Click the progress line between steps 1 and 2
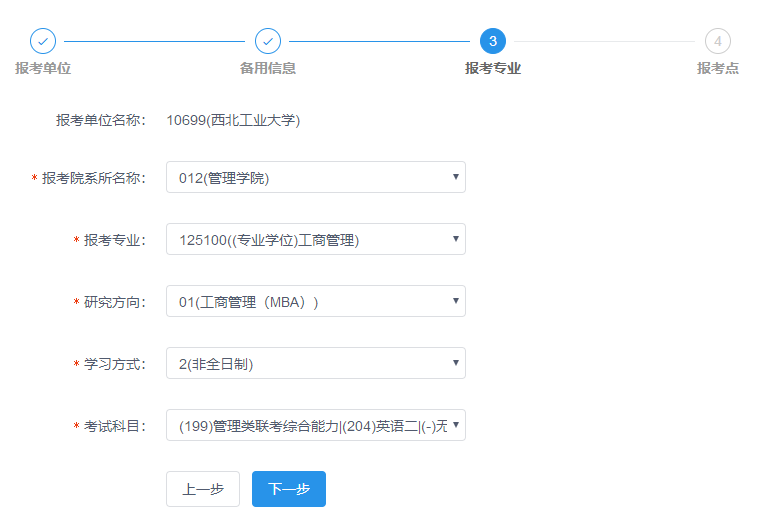The image size is (765, 528). point(155,41)
